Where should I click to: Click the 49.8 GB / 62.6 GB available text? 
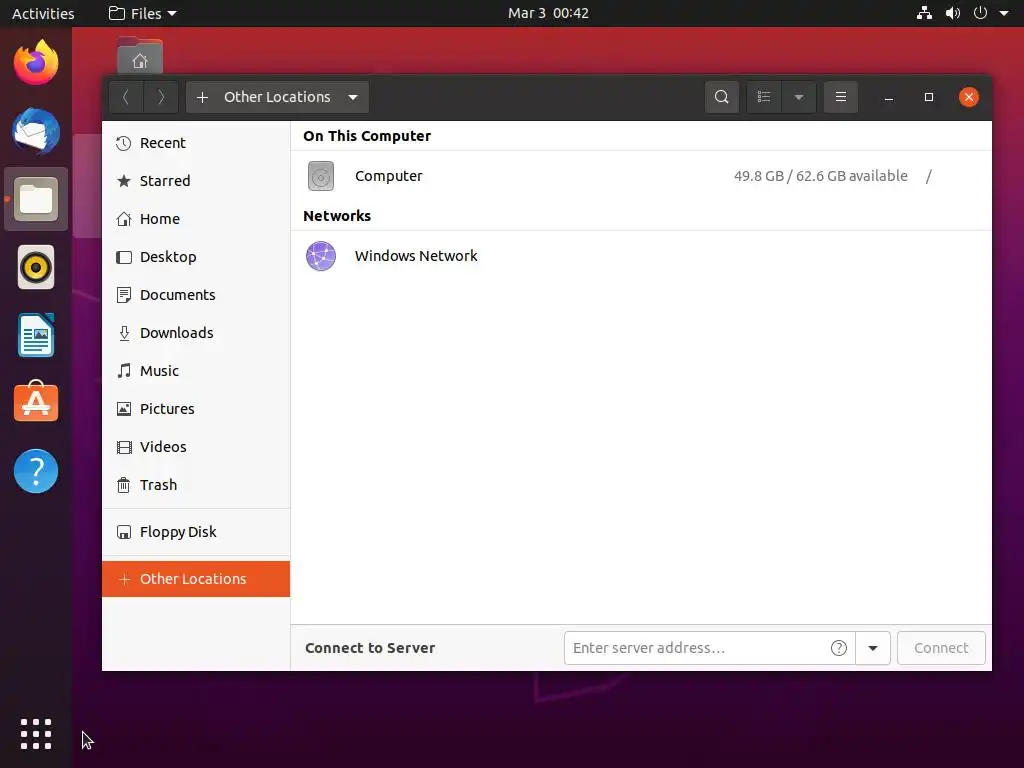tap(820, 176)
